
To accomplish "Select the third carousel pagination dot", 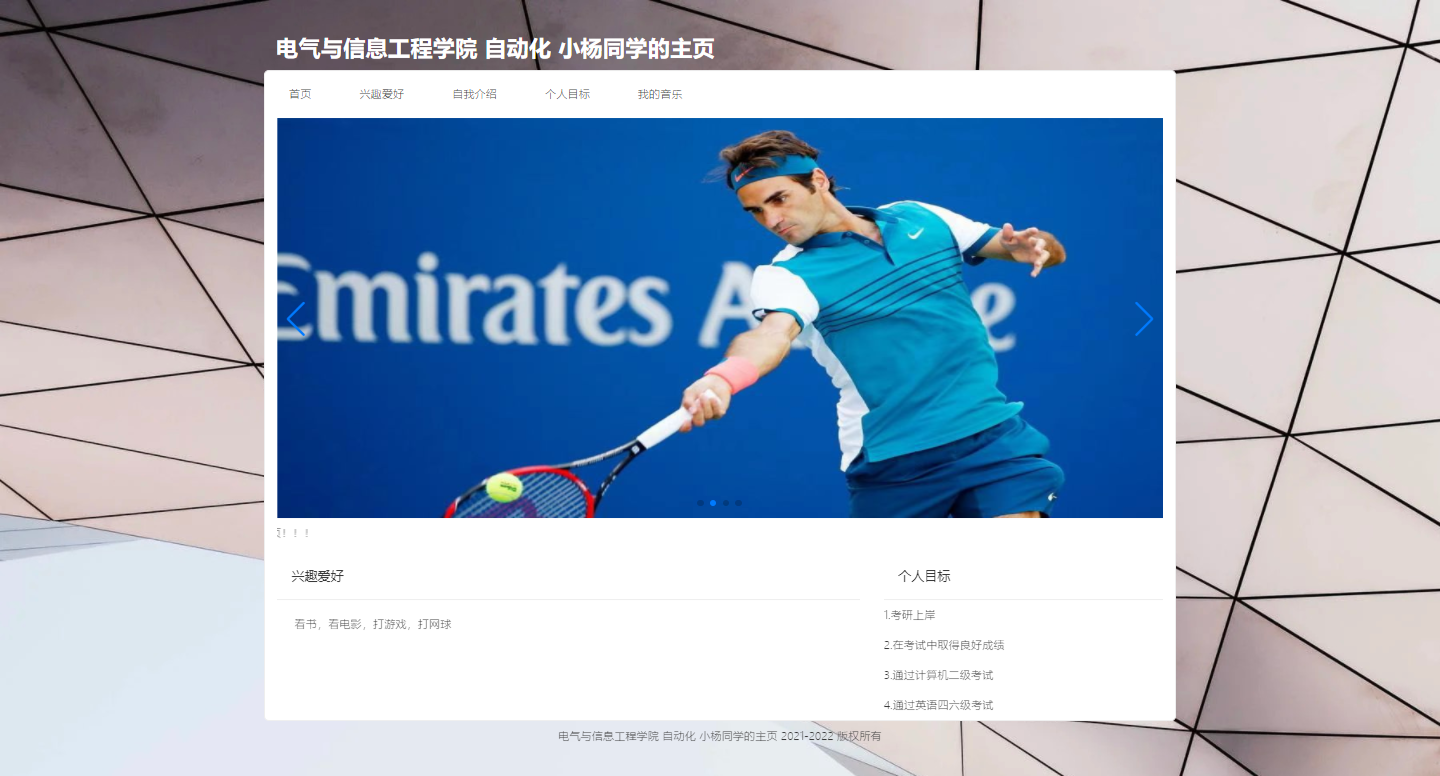I will click(726, 503).
